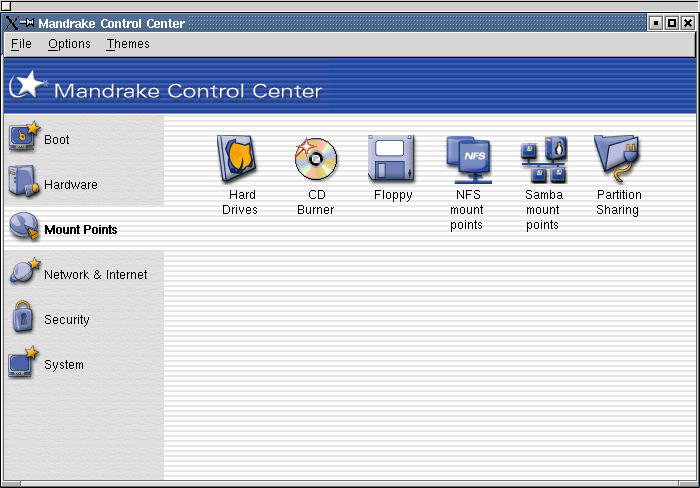Minimize the Mandrake Control Center window
This screenshot has width=700, height=488.
656,23
